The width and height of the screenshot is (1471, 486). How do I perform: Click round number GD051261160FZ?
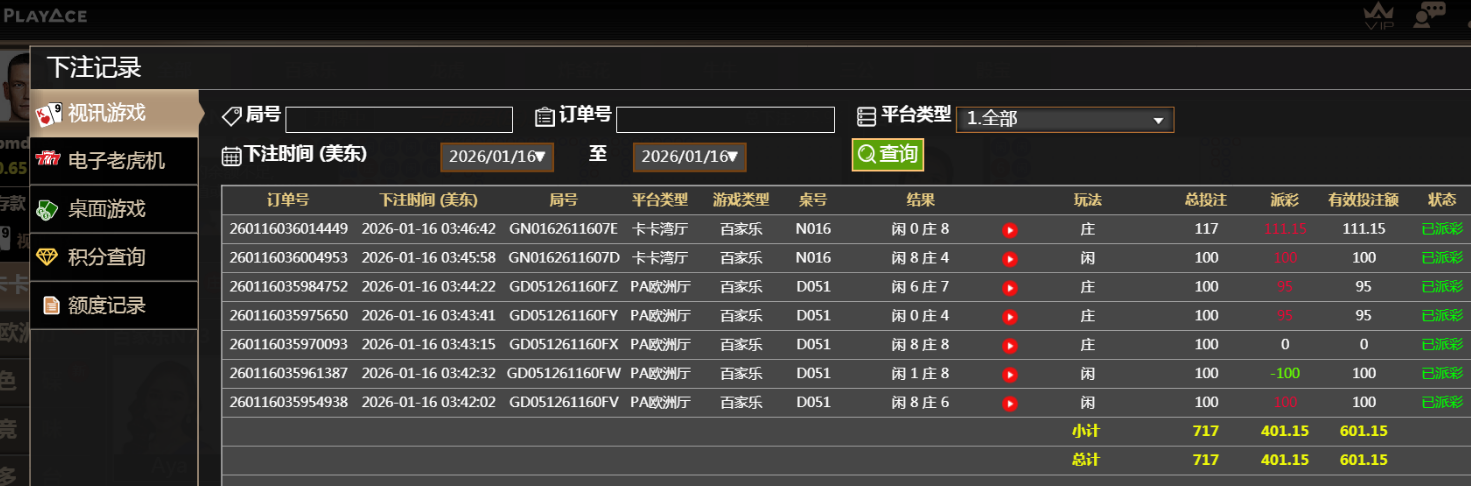point(564,287)
